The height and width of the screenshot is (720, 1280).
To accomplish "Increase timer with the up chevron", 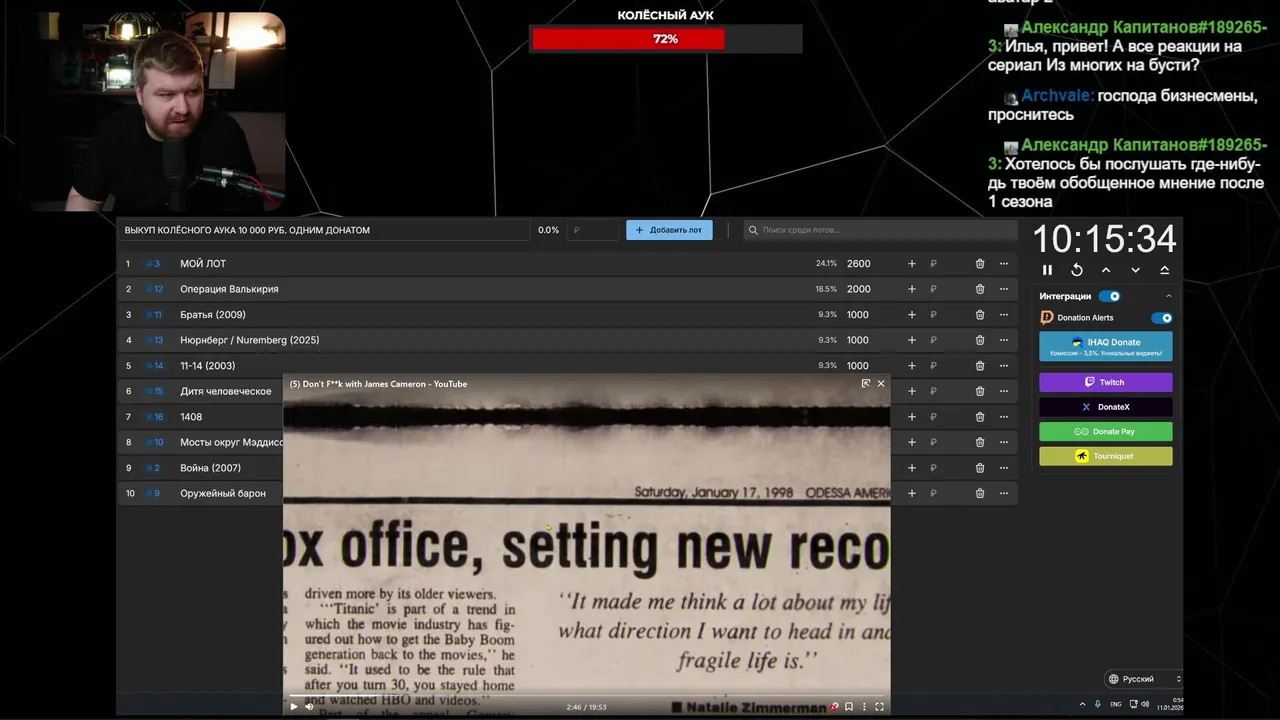I will tap(1106, 270).
